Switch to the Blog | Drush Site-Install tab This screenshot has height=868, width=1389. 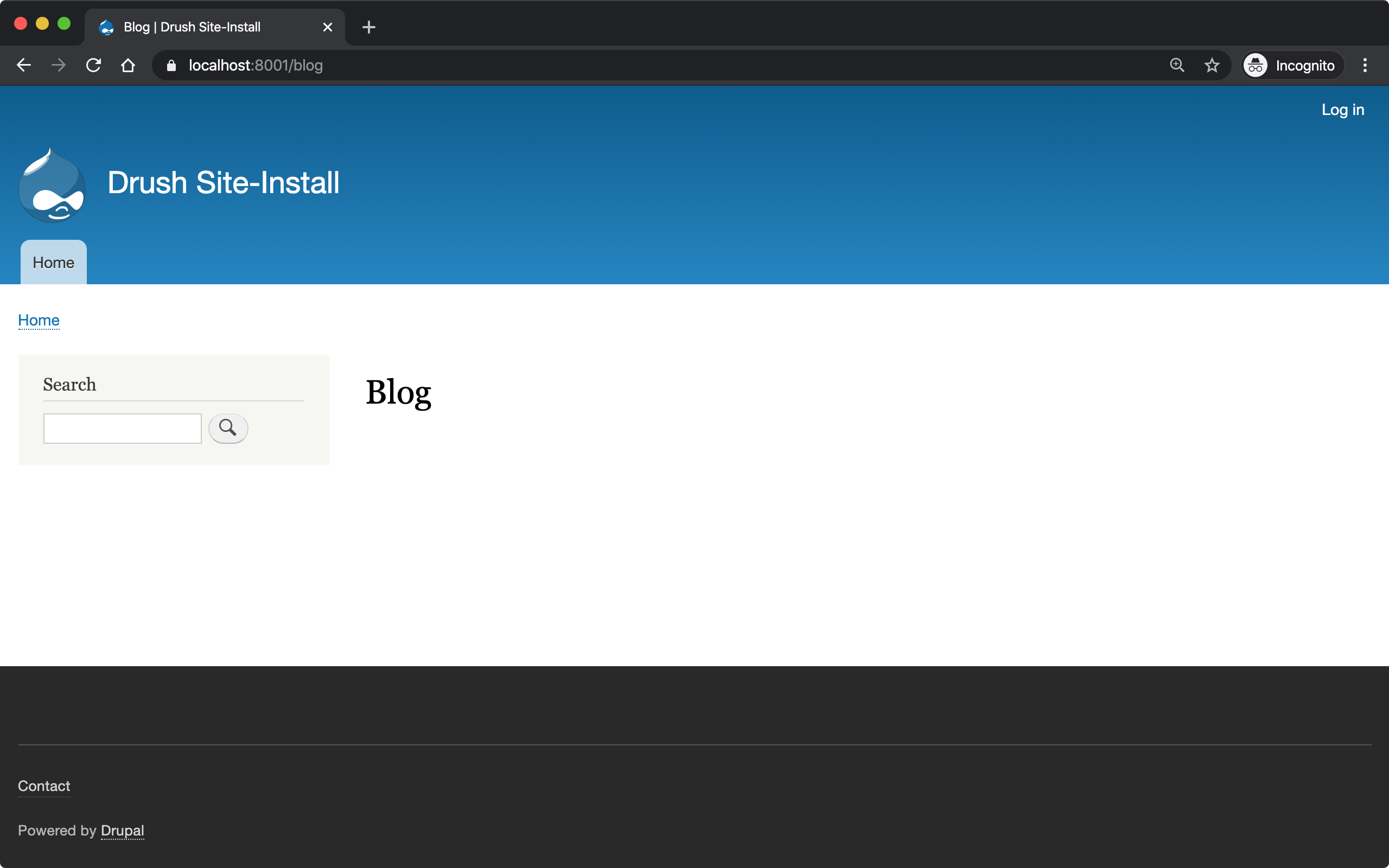tap(192, 27)
